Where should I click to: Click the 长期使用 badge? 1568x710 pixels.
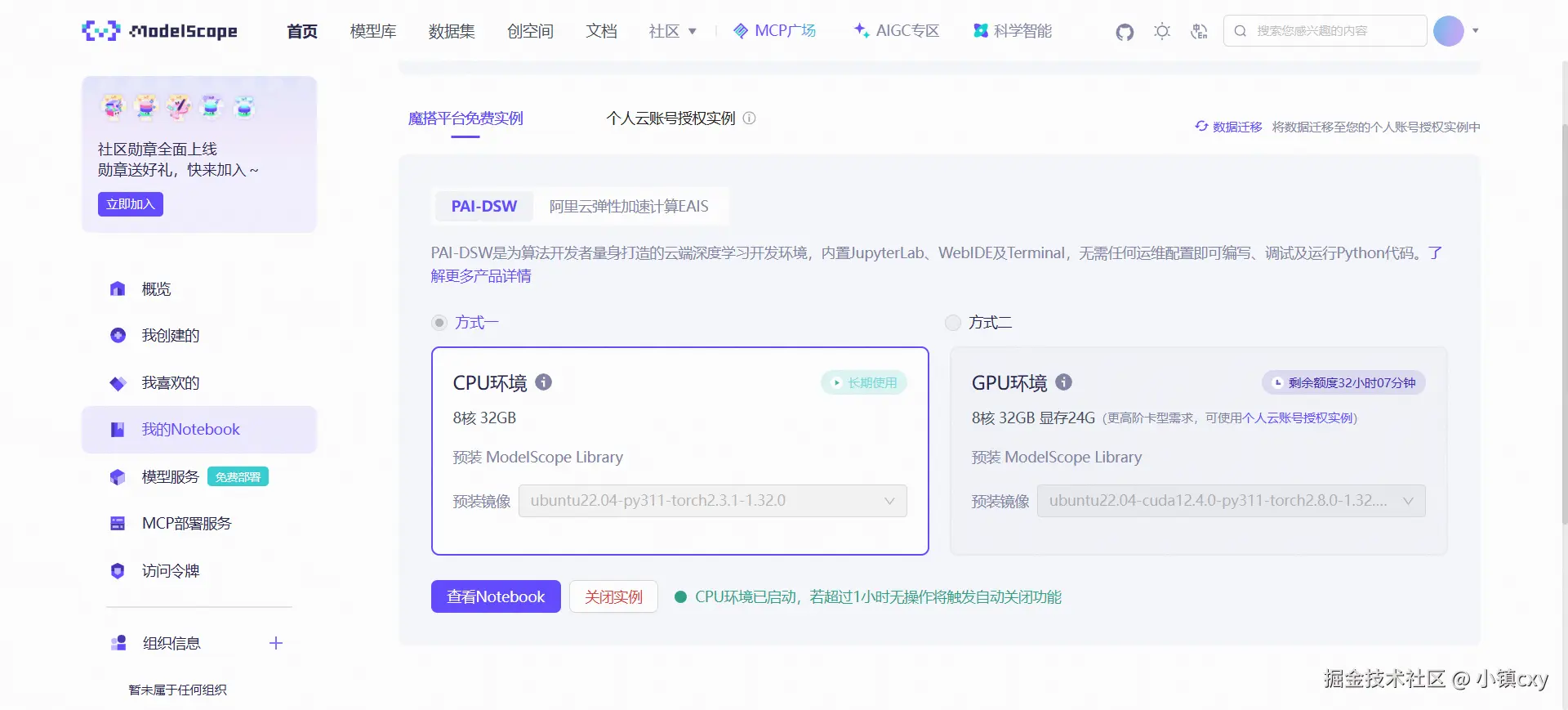click(864, 382)
